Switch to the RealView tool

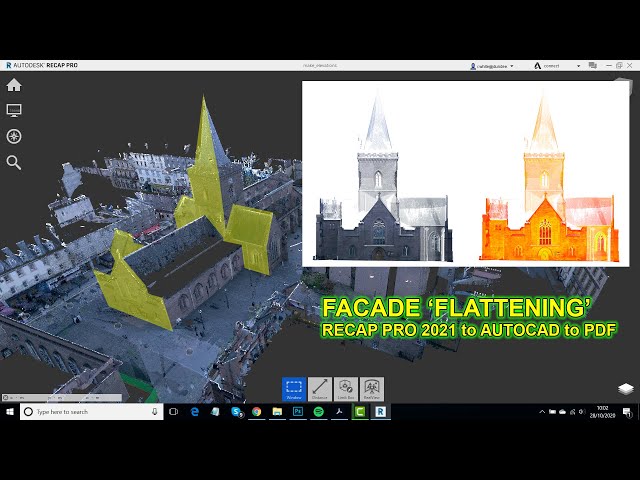point(371,389)
